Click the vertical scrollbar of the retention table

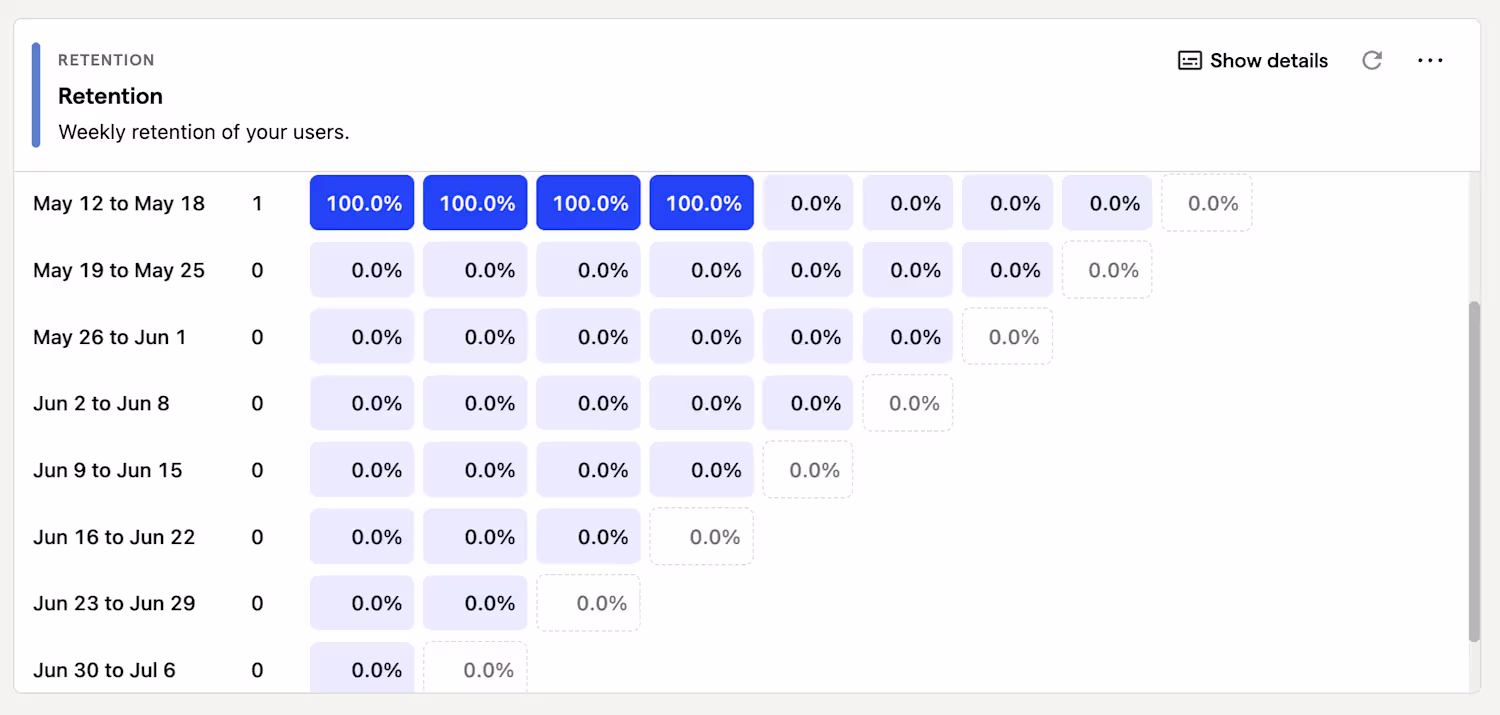point(1473,470)
